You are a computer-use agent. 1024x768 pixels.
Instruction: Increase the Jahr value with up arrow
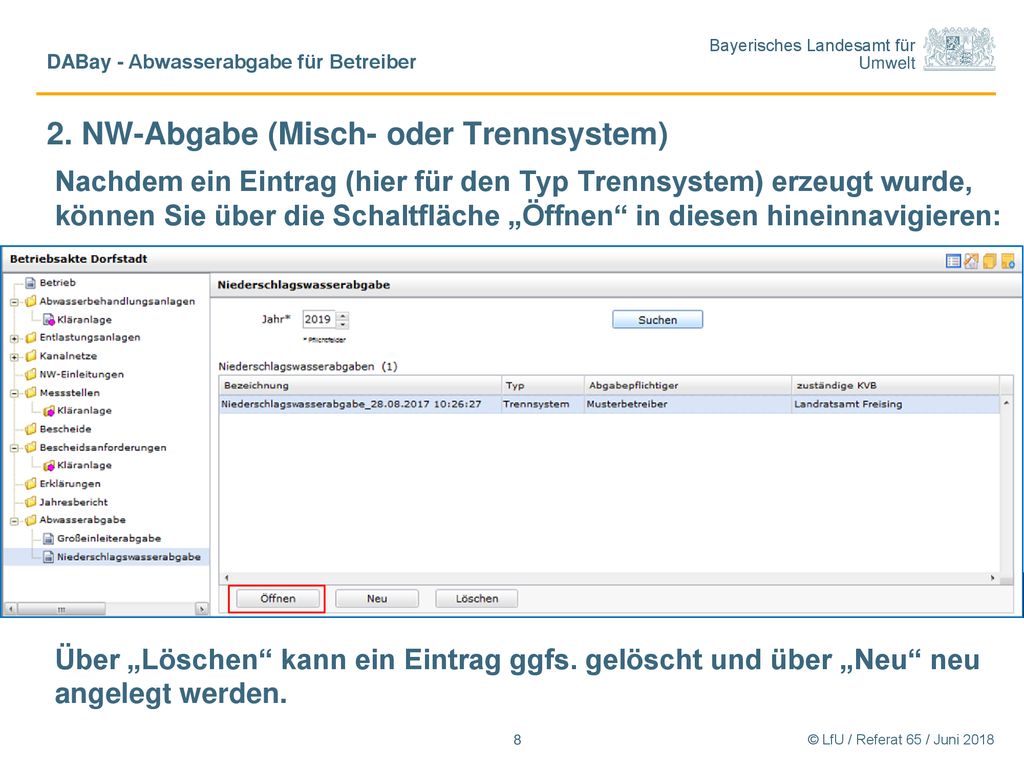click(344, 315)
